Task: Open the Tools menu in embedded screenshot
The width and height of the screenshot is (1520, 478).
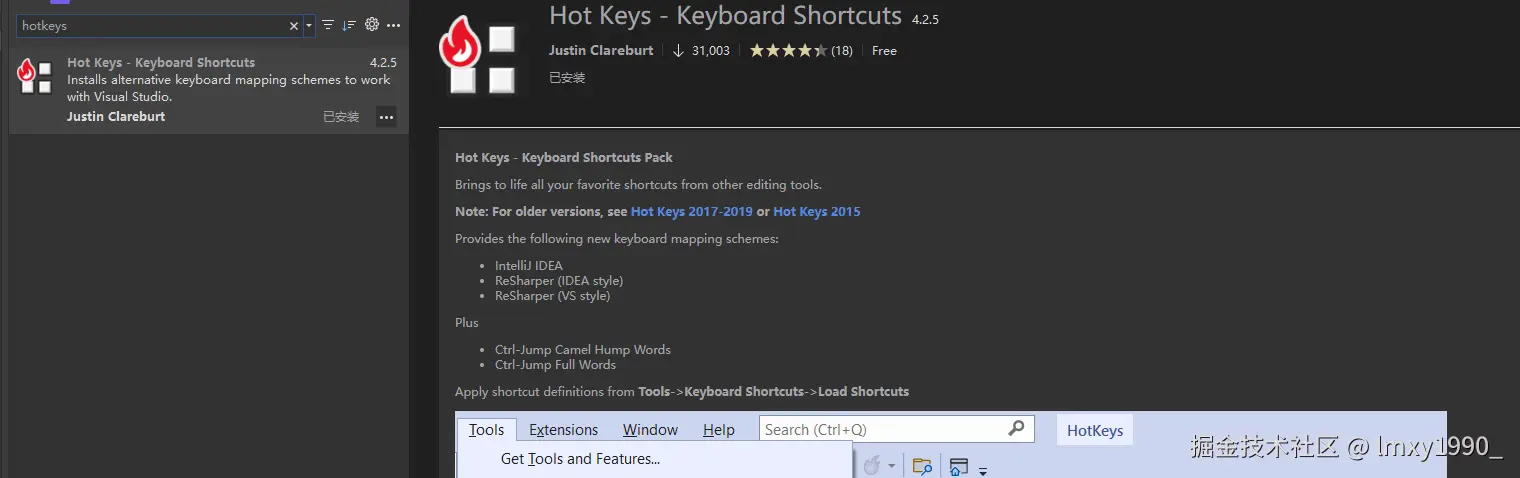Action: [x=487, y=430]
